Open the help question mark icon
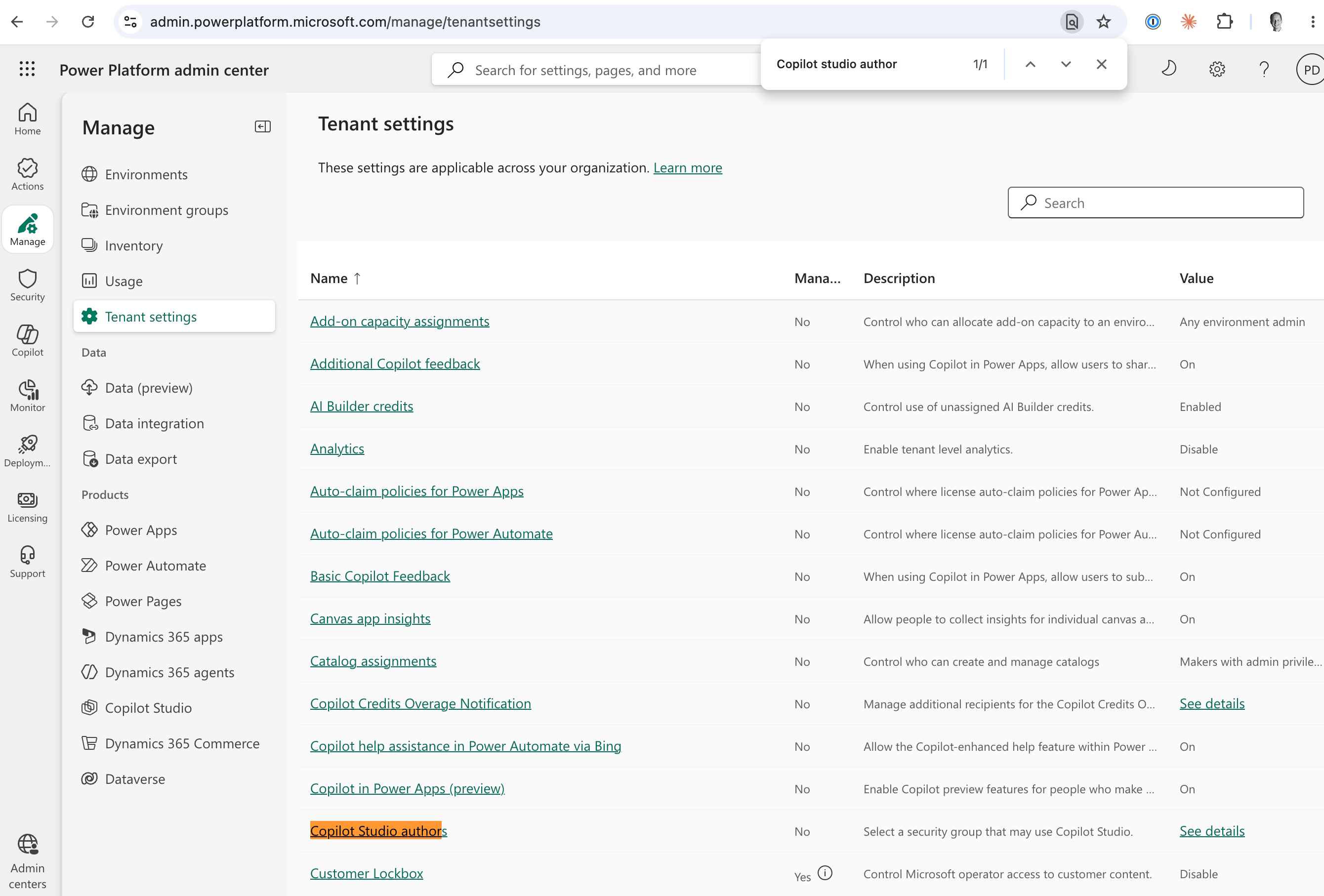The height and width of the screenshot is (896, 1324). [1264, 69]
